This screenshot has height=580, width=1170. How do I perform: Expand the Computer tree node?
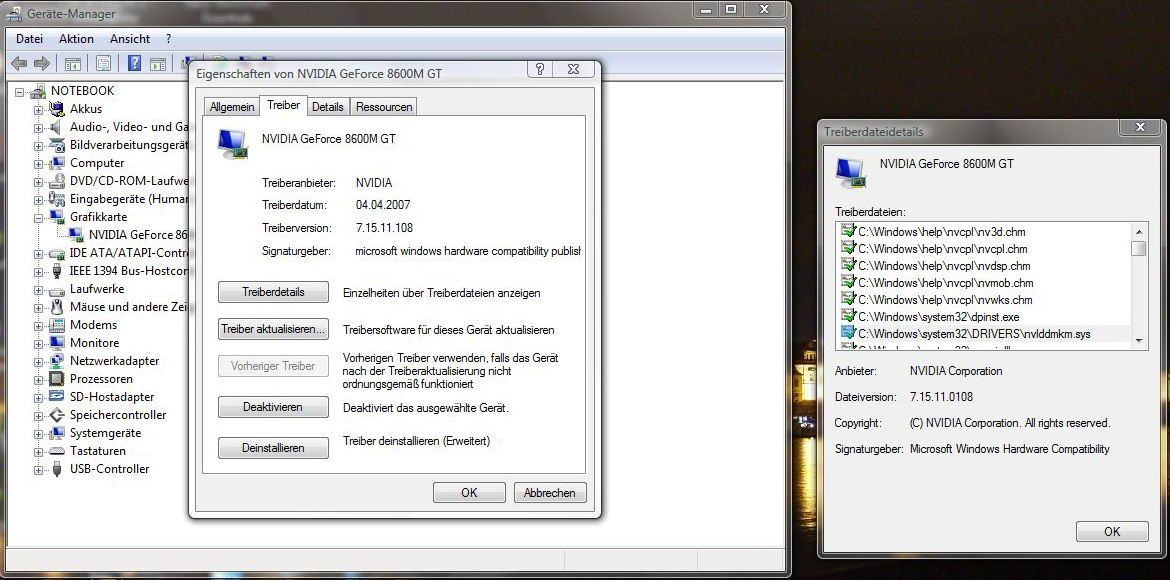38,163
